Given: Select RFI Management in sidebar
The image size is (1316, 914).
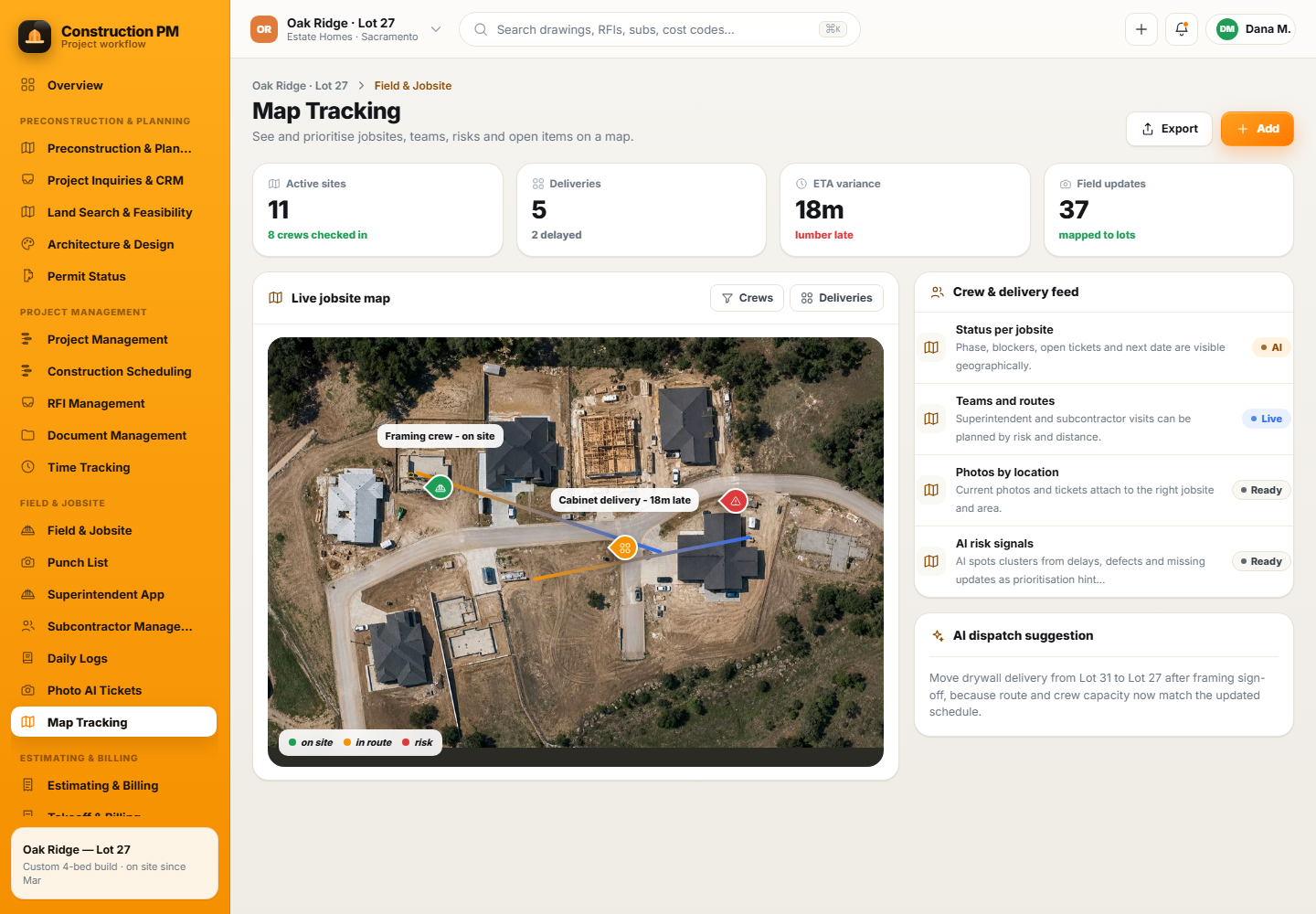Looking at the screenshot, I should pyautogui.click(x=113, y=403).
